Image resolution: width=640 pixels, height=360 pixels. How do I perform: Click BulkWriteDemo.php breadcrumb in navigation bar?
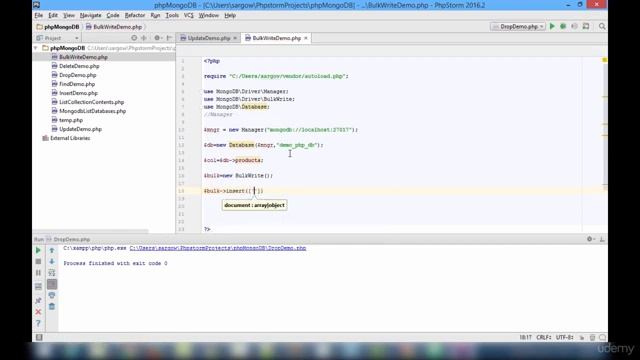click(x=113, y=27)
